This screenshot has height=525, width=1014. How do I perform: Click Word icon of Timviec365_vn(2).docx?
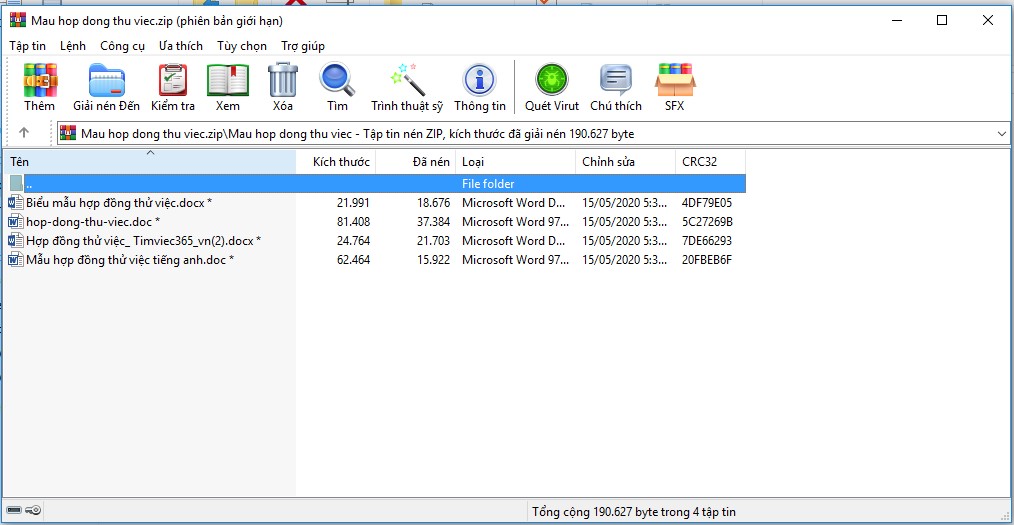(x=16, y=241)
